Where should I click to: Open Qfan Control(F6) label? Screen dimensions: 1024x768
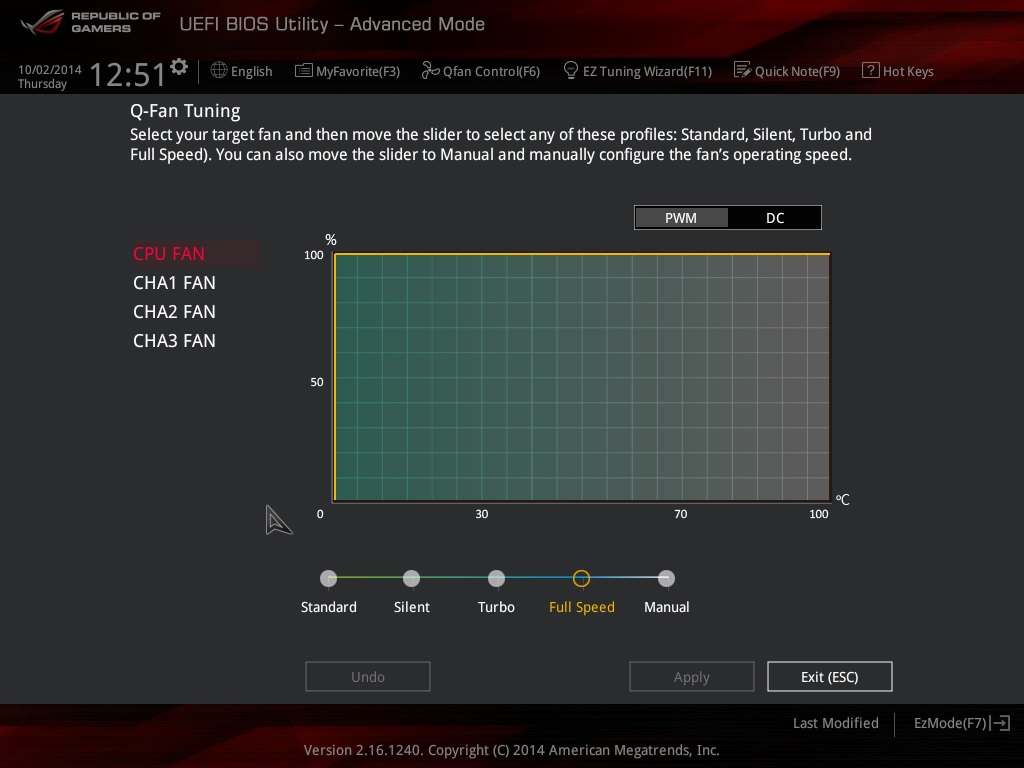491,71
